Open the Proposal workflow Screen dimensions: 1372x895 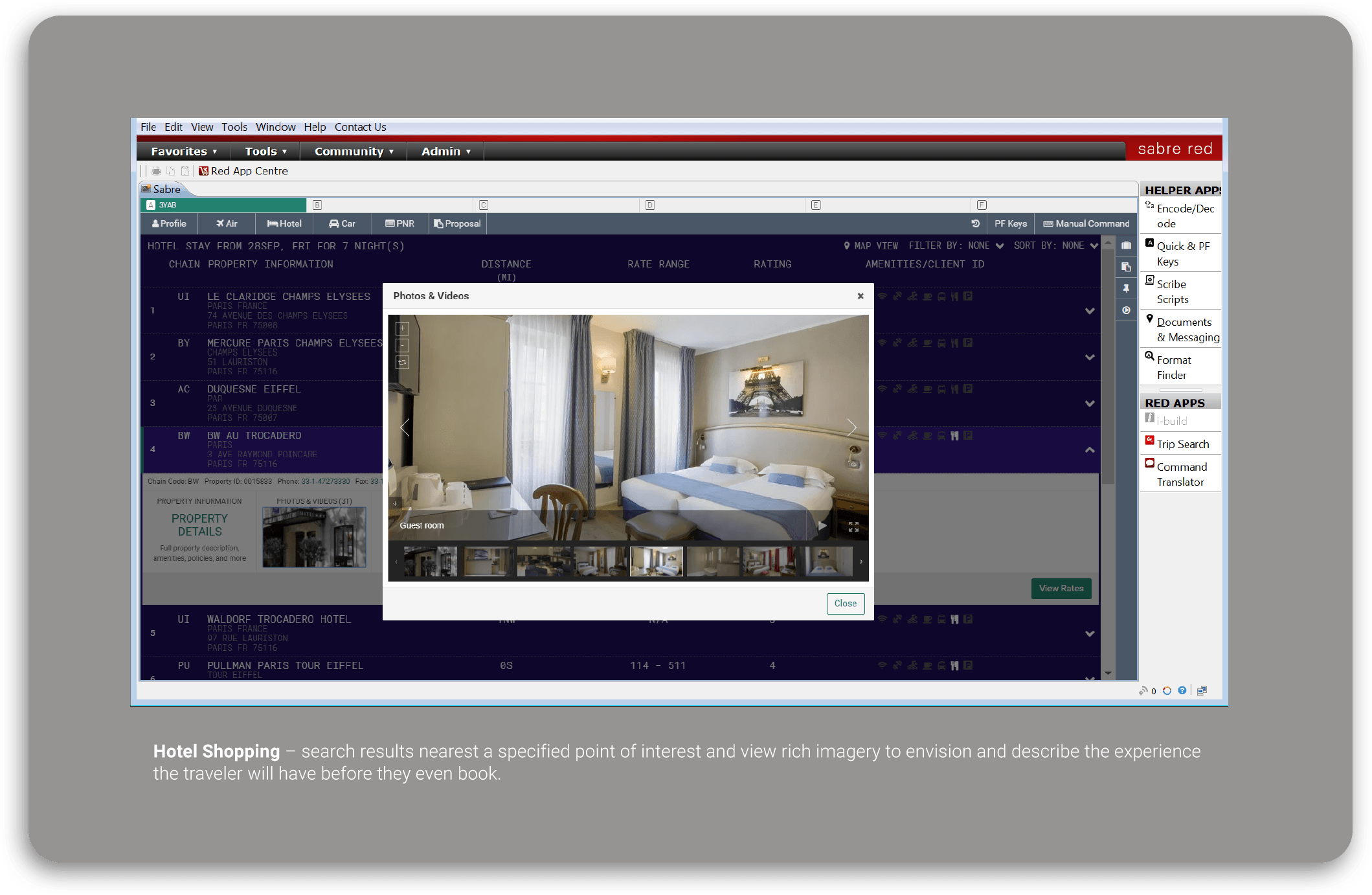pyautogui.click(x=457, y=223)
